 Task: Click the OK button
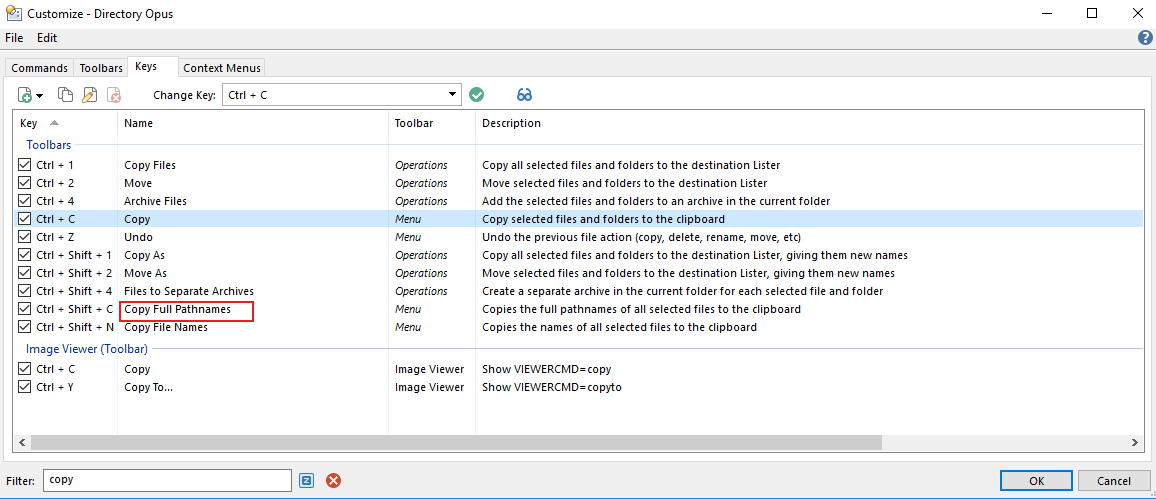click(x=1037, y=481)
